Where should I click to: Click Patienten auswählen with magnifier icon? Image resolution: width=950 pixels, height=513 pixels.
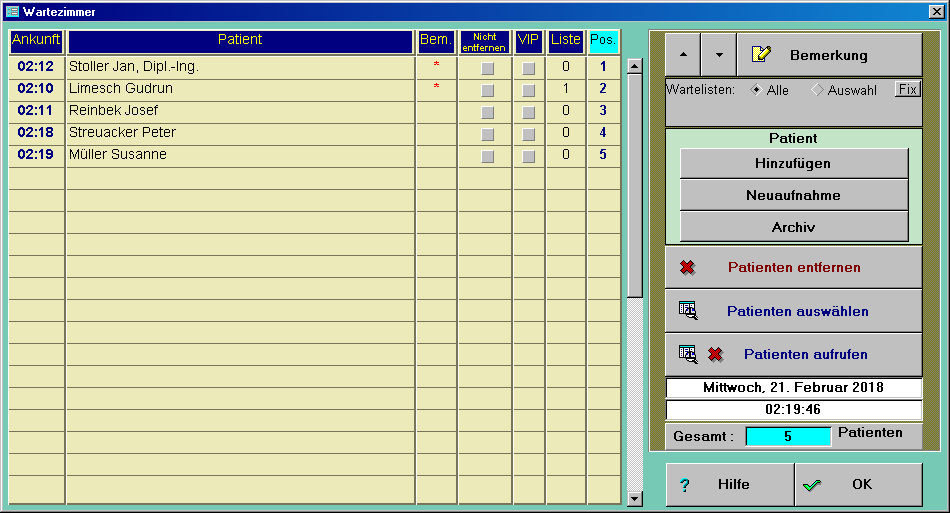click(794, 311)
